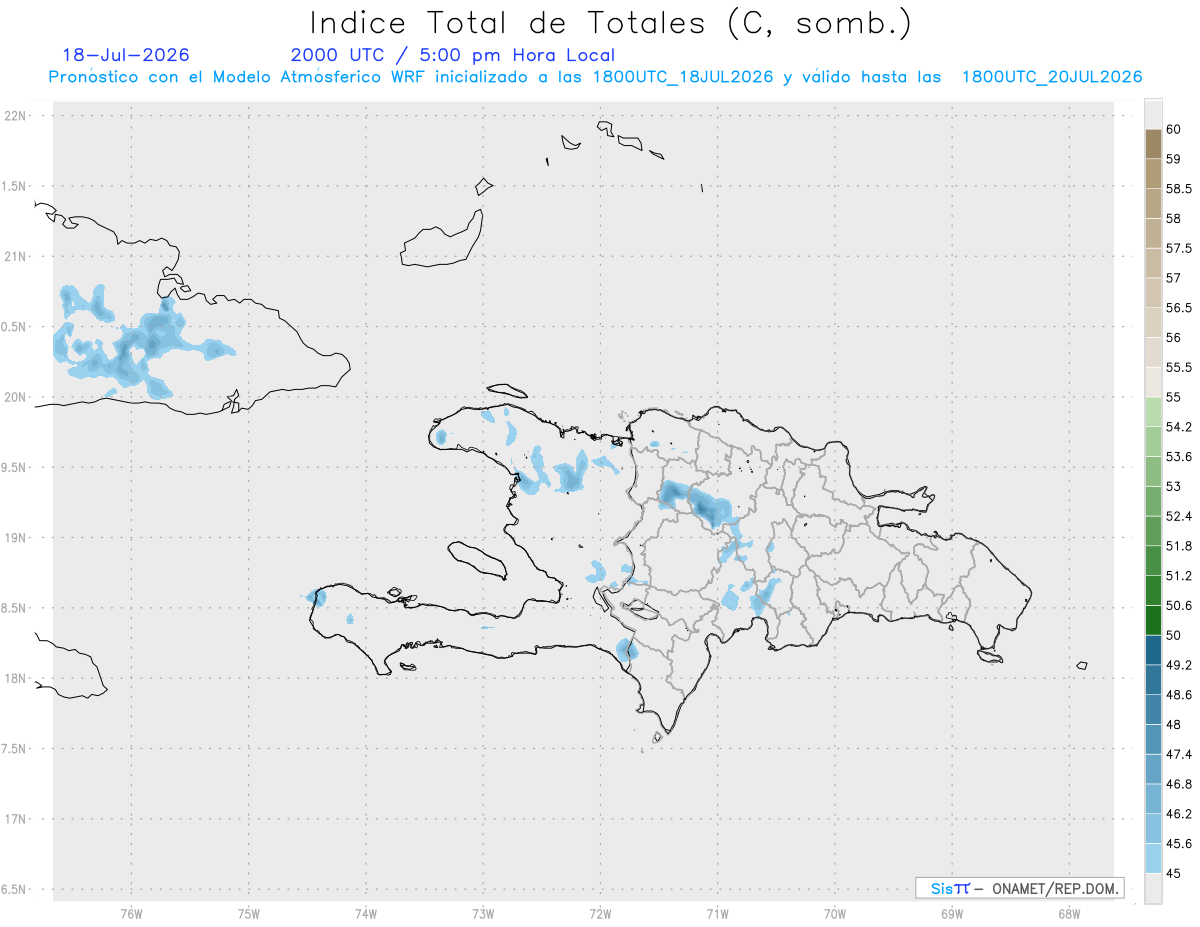The image size is (1200, 927).
Task: Click the "2000 UTC / 5:00 pm Hora Local" text
Action: tap(453, 55)
